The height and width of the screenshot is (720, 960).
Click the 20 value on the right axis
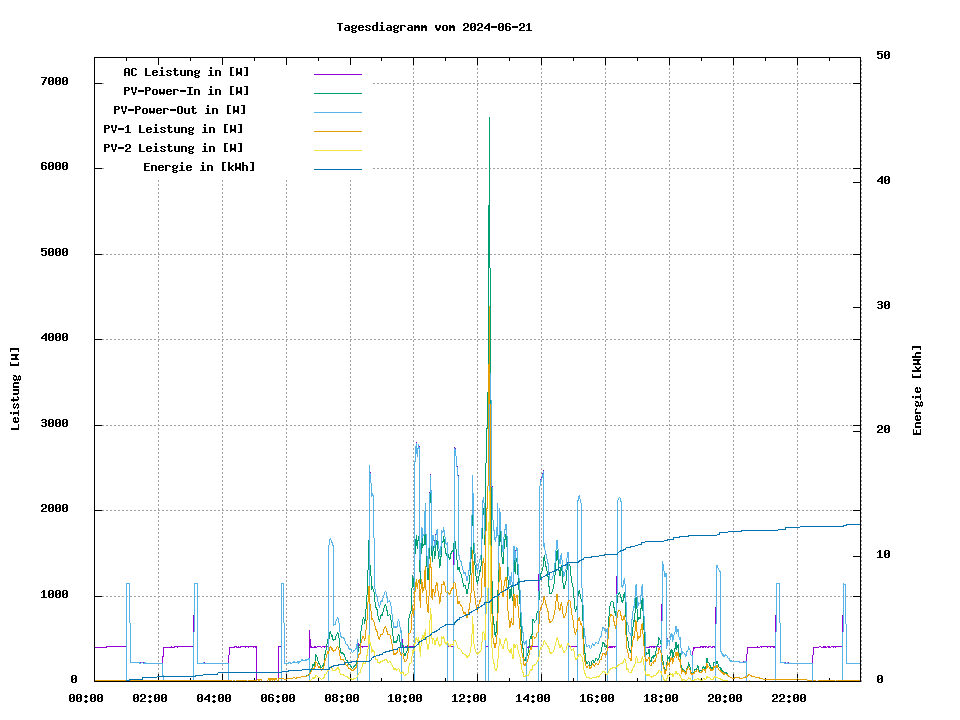pyautogui.click(x=883, y=430)
